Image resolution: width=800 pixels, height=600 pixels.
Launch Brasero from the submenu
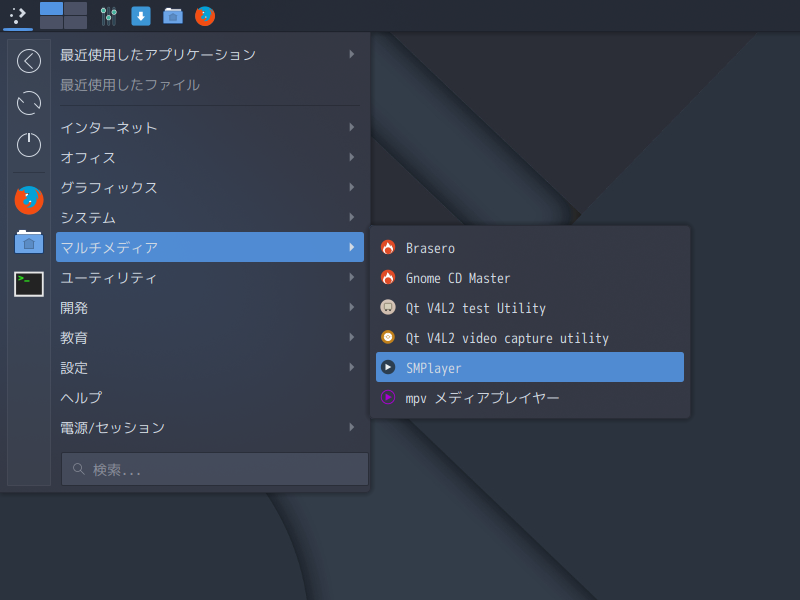click(x=530, y=248)
